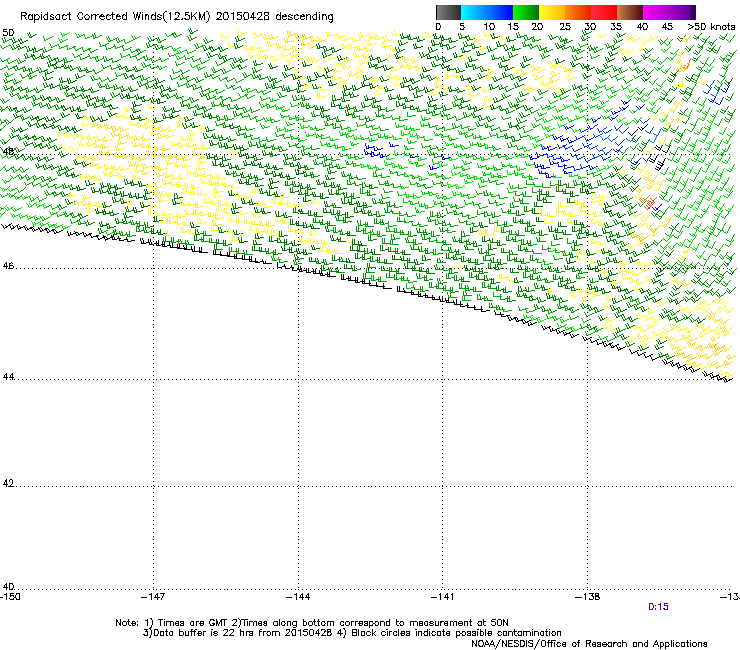The height and width of the screenshot is (650, 740).
Task: Click the gray 0-5 knots legend segment
Action: [448, 12]
